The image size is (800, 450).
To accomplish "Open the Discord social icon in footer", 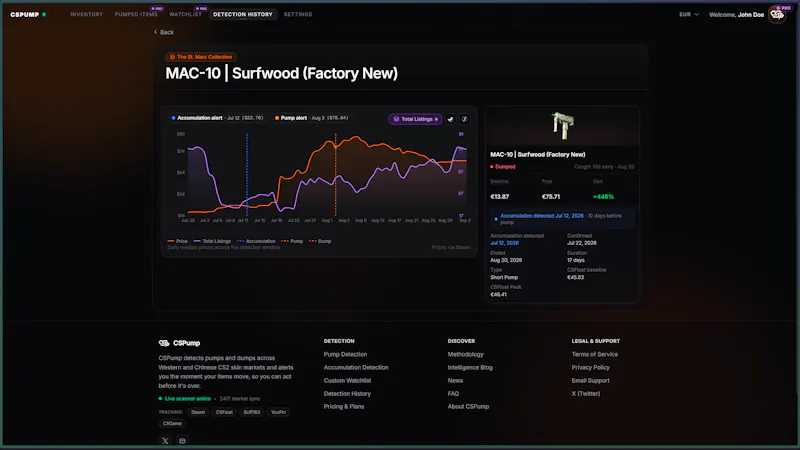I will pos(182,441).
